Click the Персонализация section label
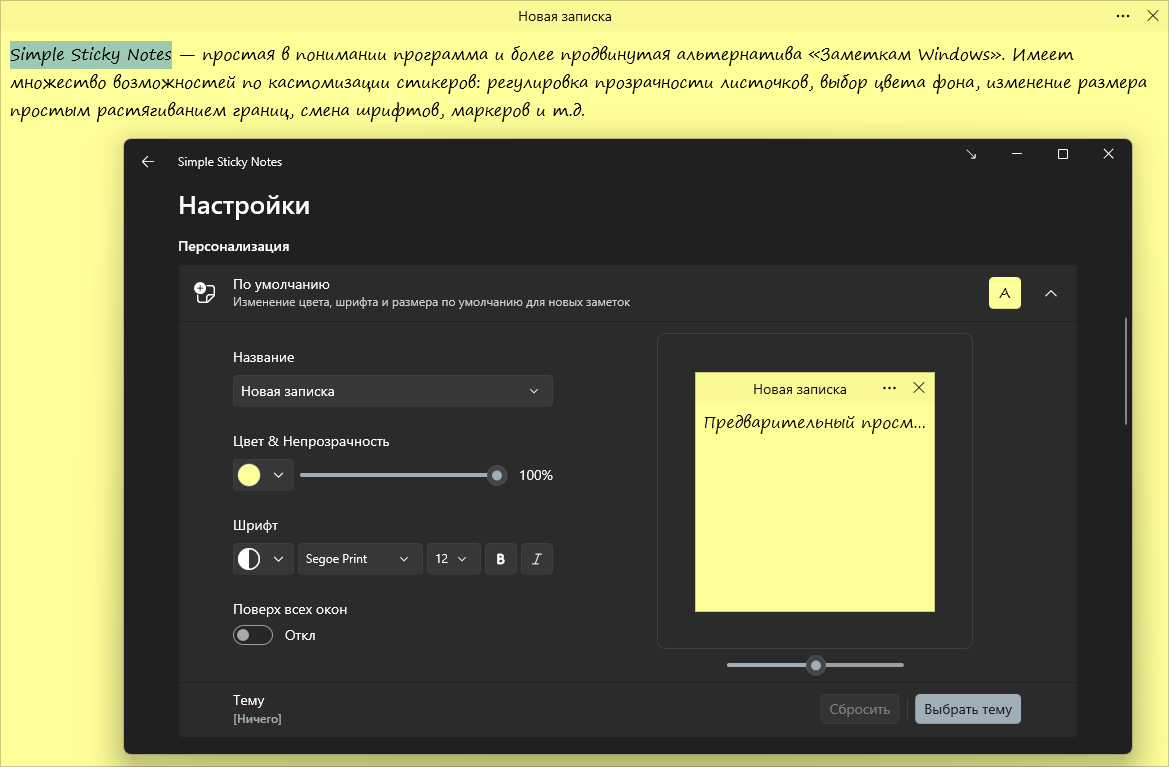The image size is (1169, 767). click(233, 246)
